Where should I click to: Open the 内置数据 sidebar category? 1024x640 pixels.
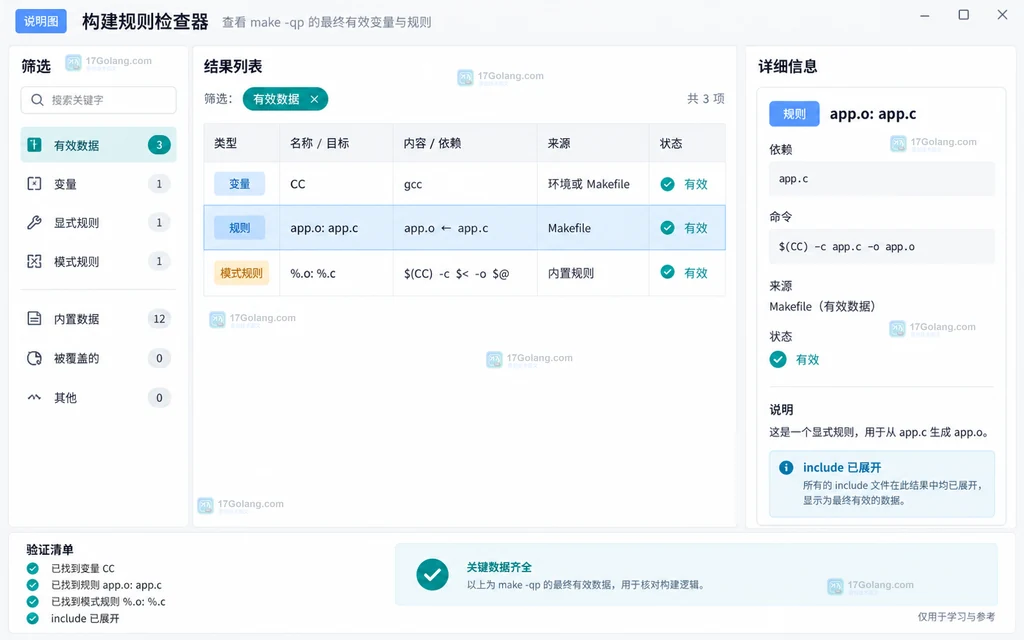99,319
